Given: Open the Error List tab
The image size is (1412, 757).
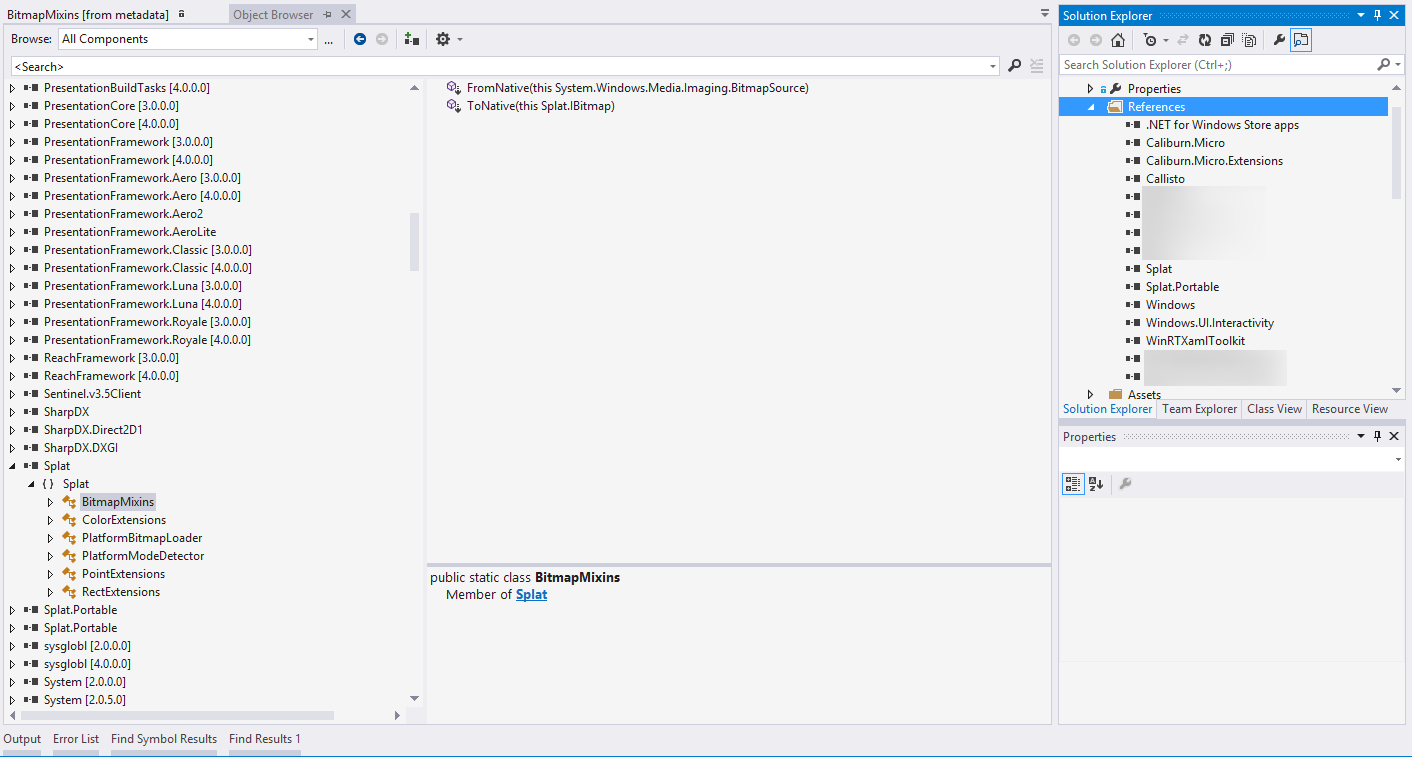Looking at the screenshot, I should pos(76,739).
